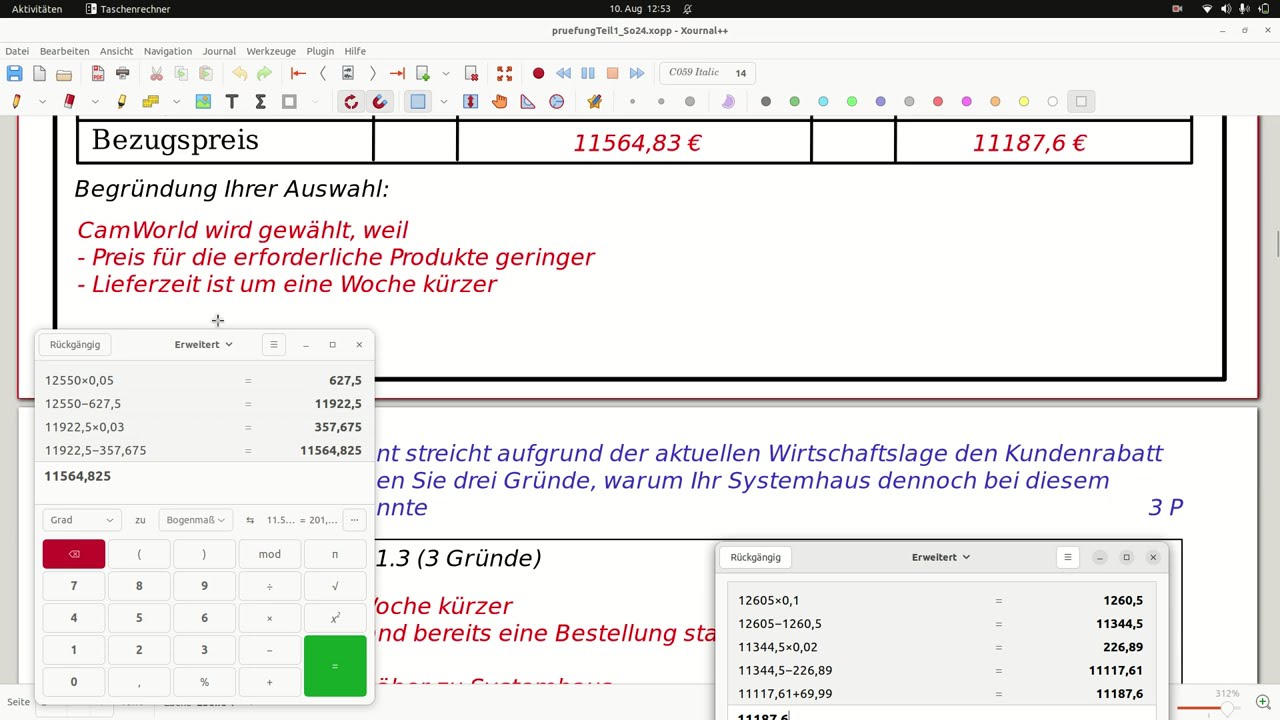1280x720 pixels.
Task: Pick the yellow pen color
Action: [x=1024, y=101]
